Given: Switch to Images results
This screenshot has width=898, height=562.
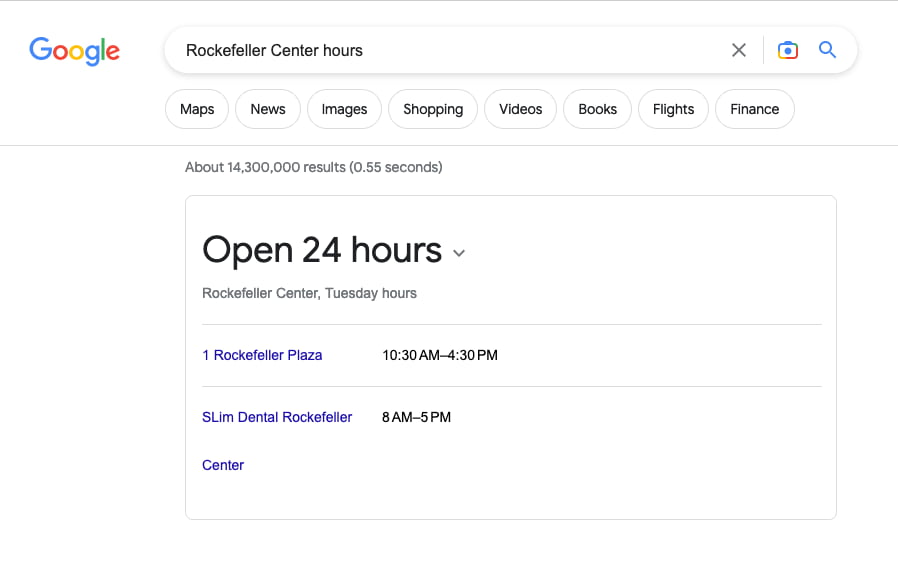Looking at the screenshot, I should (x=344, y=109).
